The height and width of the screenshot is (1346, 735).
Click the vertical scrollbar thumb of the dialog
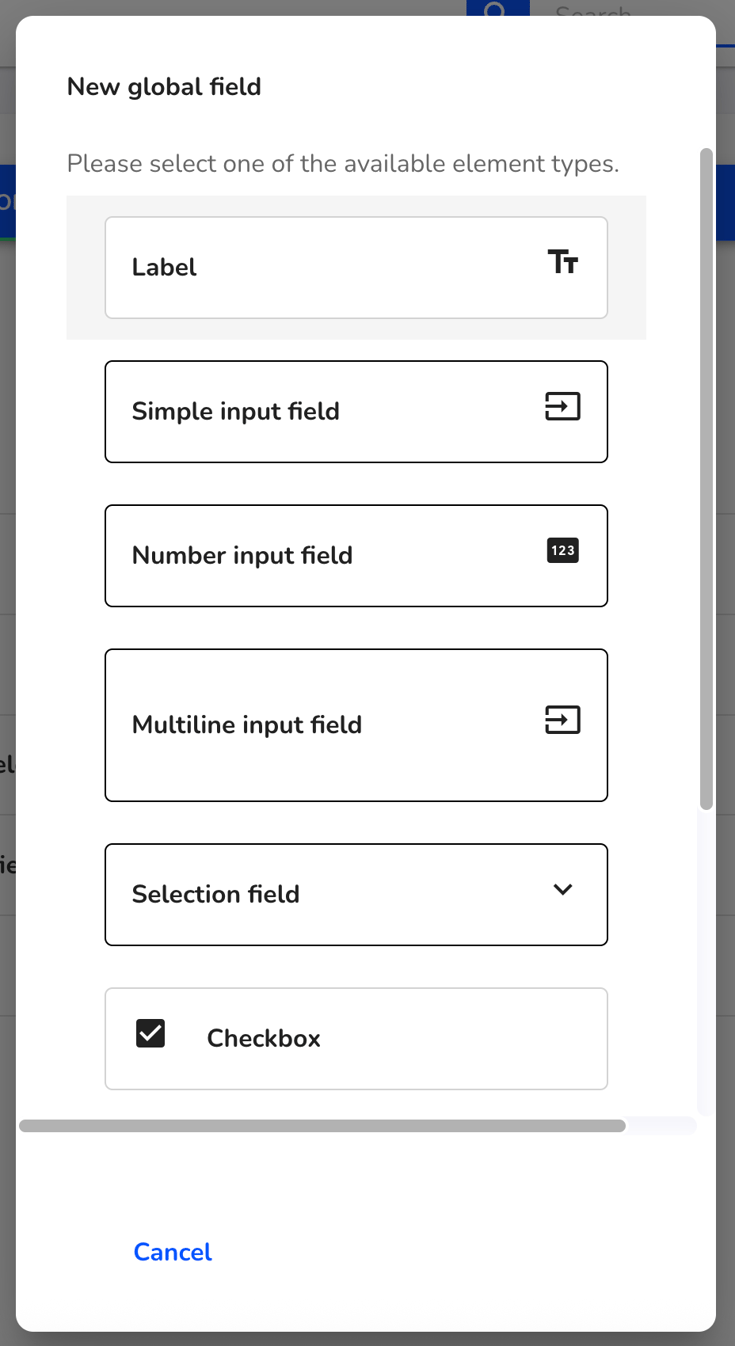(706, 479)
